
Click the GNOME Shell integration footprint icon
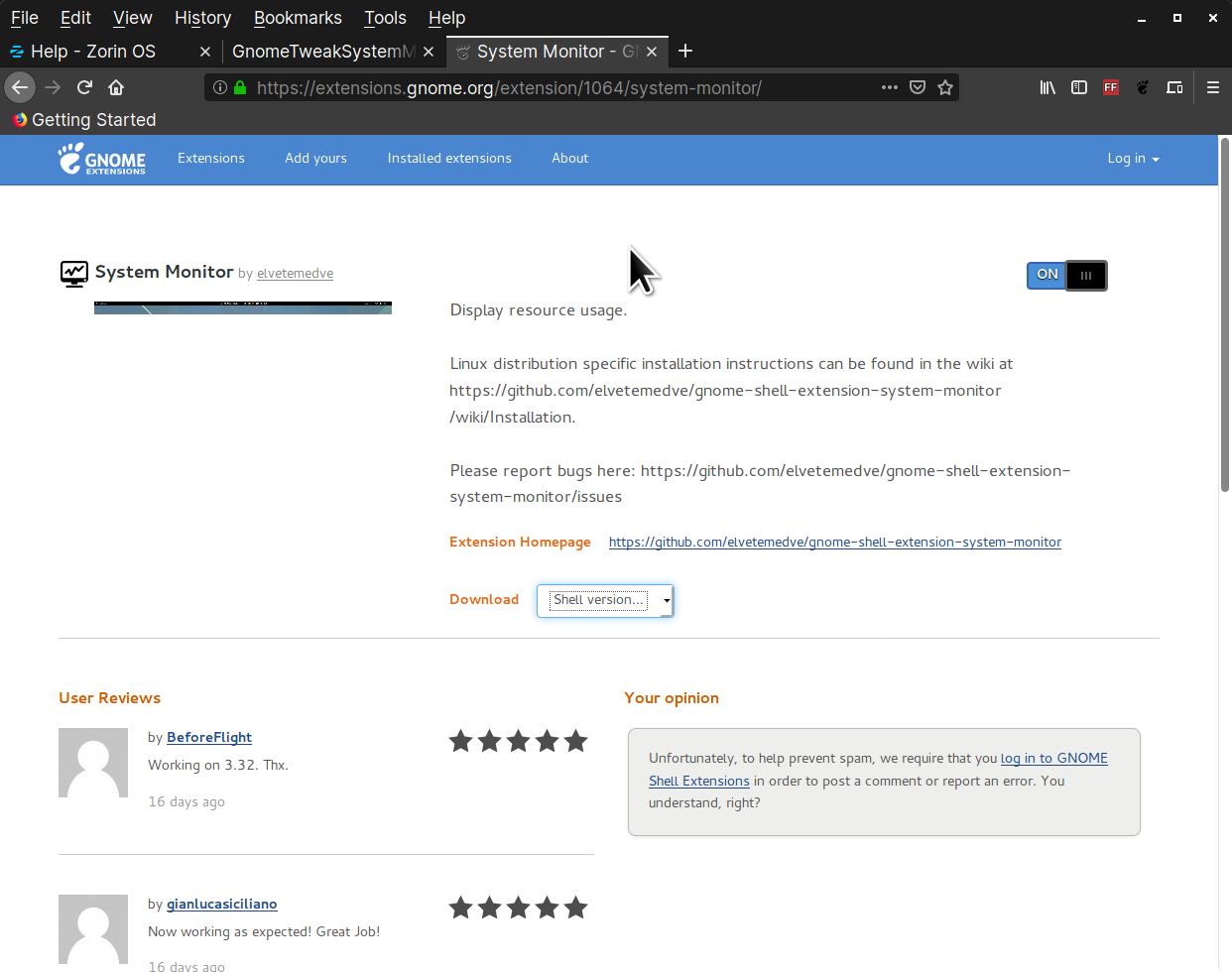[x=1143, y=87]
